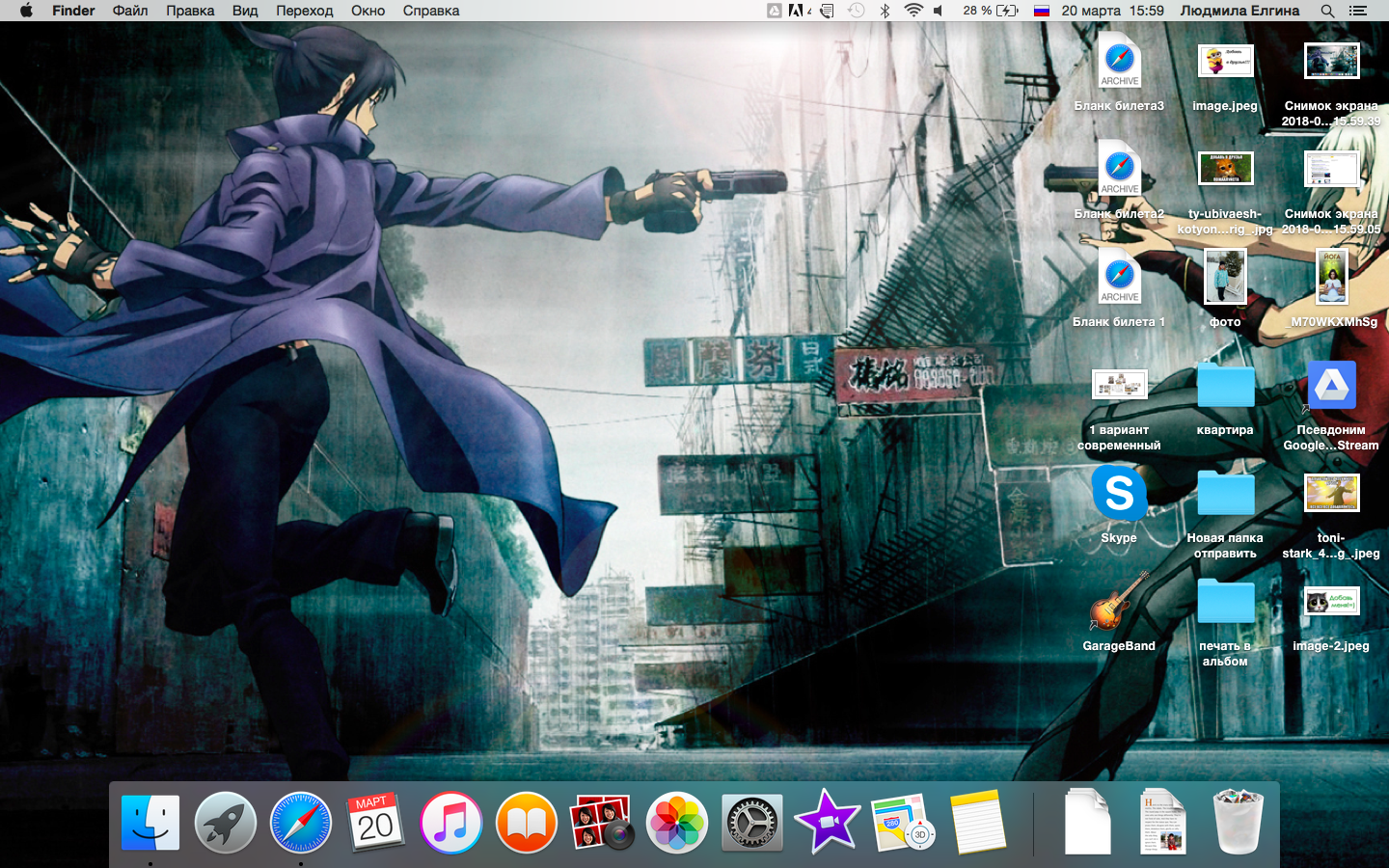Select Снимок экрана 15.59.05 screenshot file

coord(1331,169)
